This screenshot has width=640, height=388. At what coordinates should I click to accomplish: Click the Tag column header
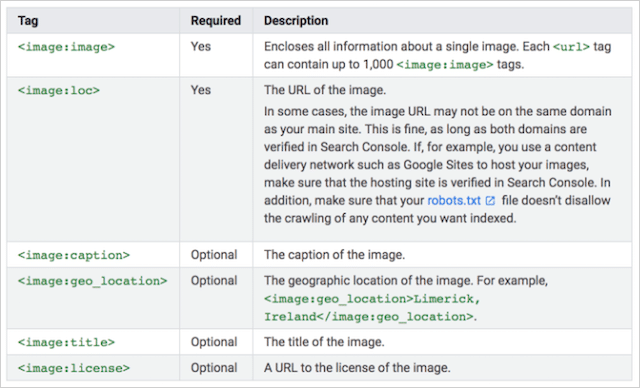click(x=28, y=21)
